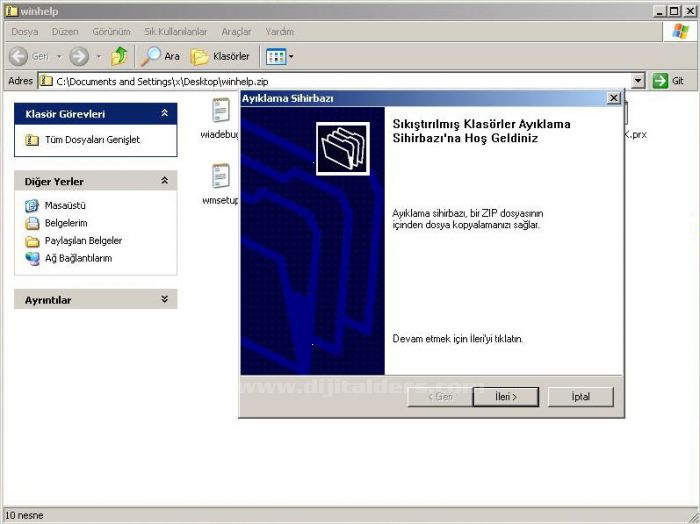
Task: Open Paylaşılan Belgeler shared folder link
Action: (x=83, y=241)
